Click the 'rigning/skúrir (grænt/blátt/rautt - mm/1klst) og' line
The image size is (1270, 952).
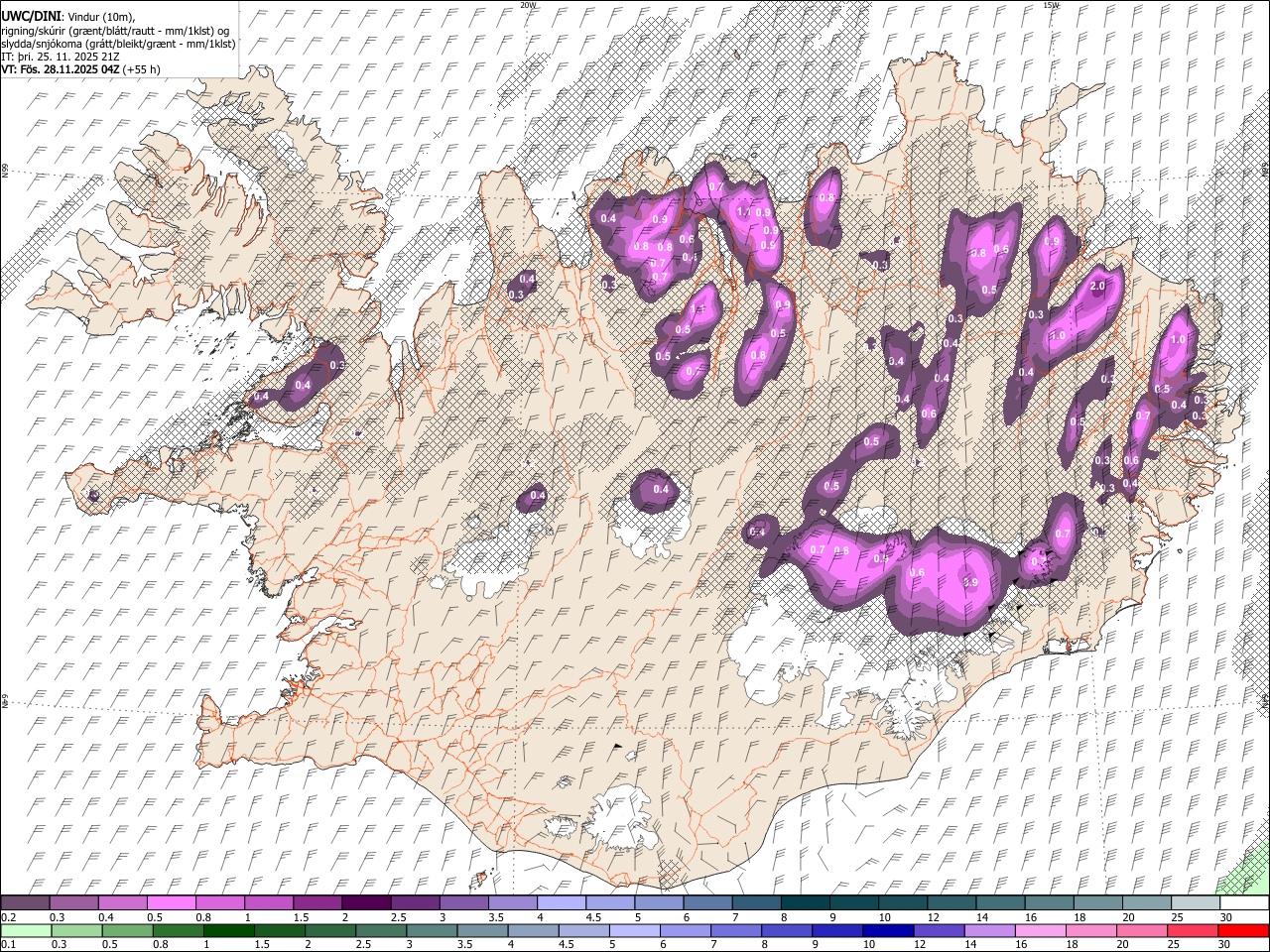115,31
